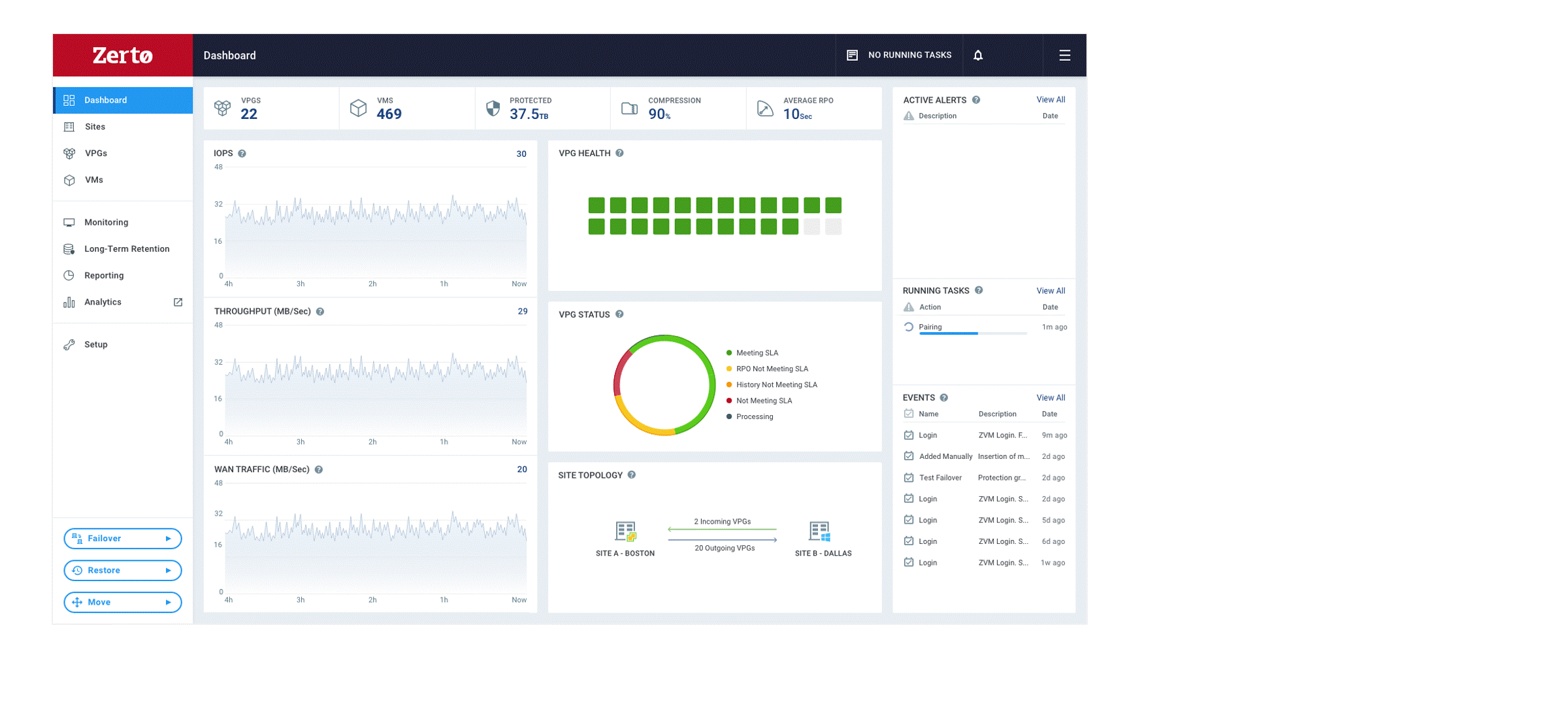Click the IOPS help question icon
The height and width of the screenshot is (706, 1568).
point(242,154)
